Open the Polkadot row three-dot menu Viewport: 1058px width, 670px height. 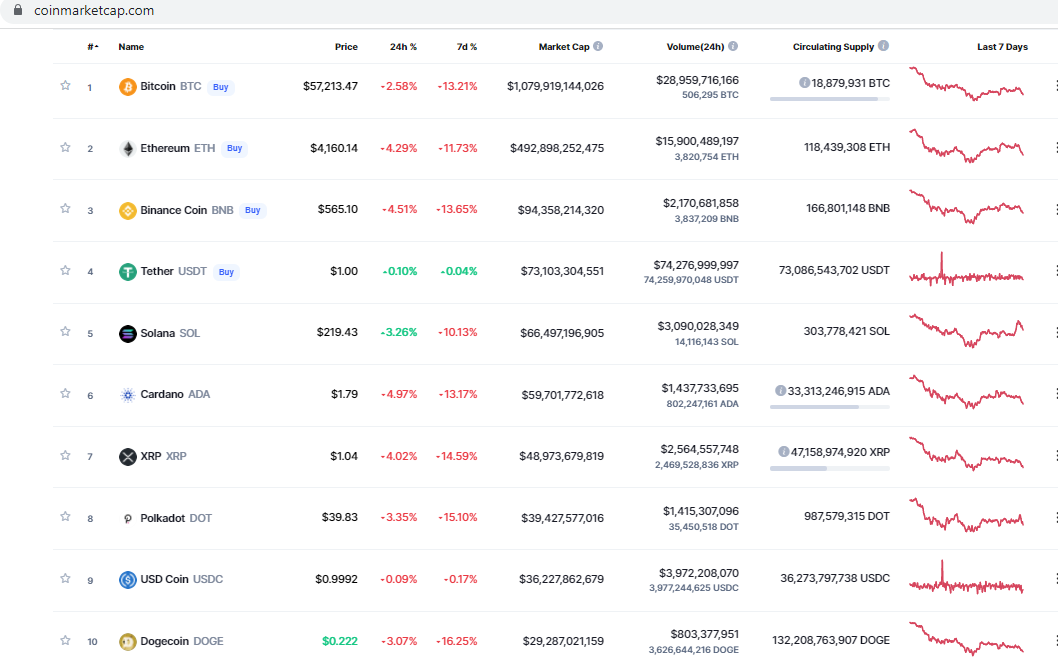tap(1055, 518)
